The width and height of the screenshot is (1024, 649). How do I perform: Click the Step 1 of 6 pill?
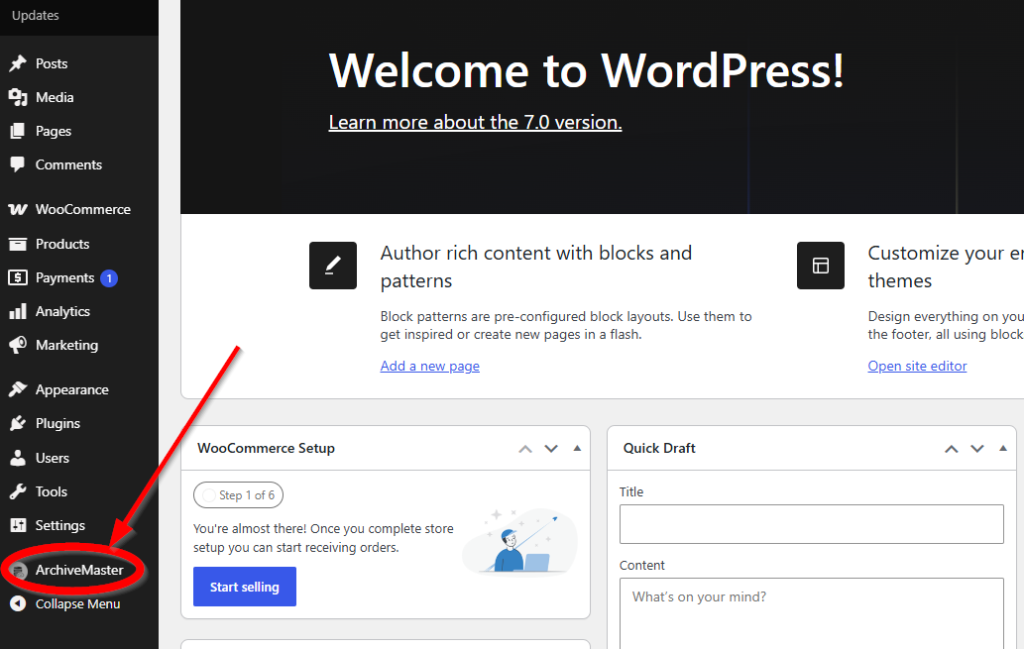point(238,495)
